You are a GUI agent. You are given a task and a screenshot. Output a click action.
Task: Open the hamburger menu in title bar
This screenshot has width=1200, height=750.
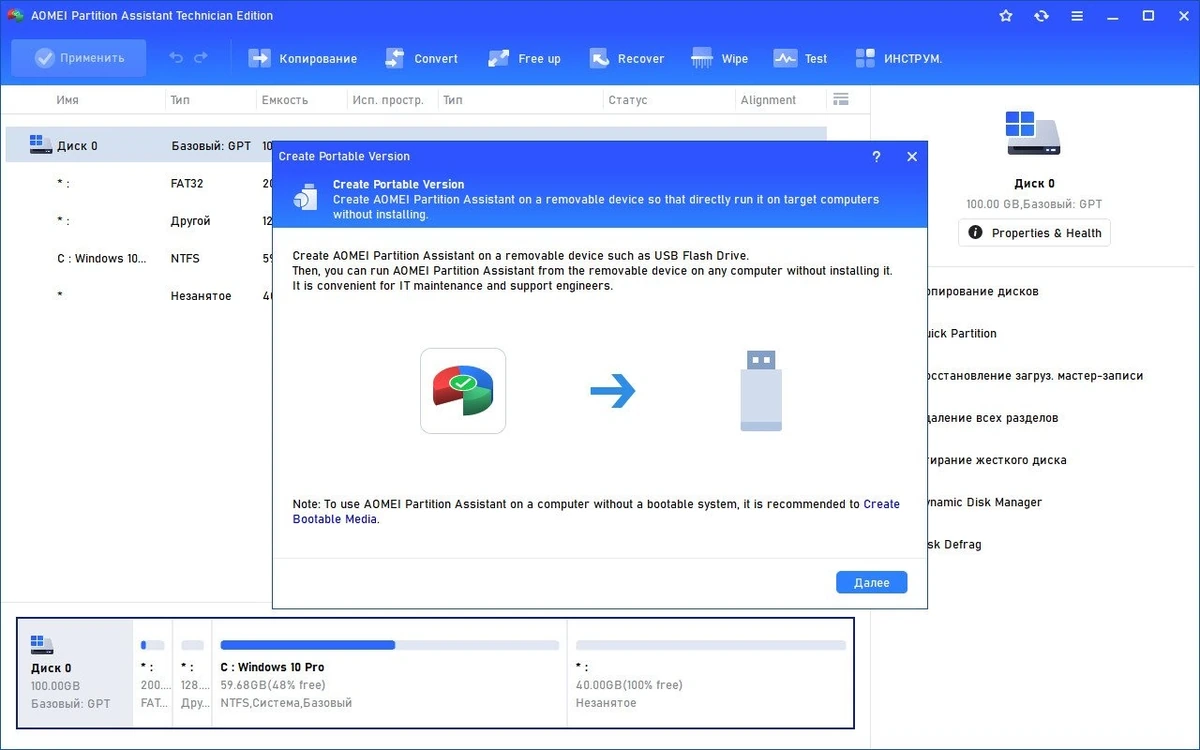(1078, 16)
